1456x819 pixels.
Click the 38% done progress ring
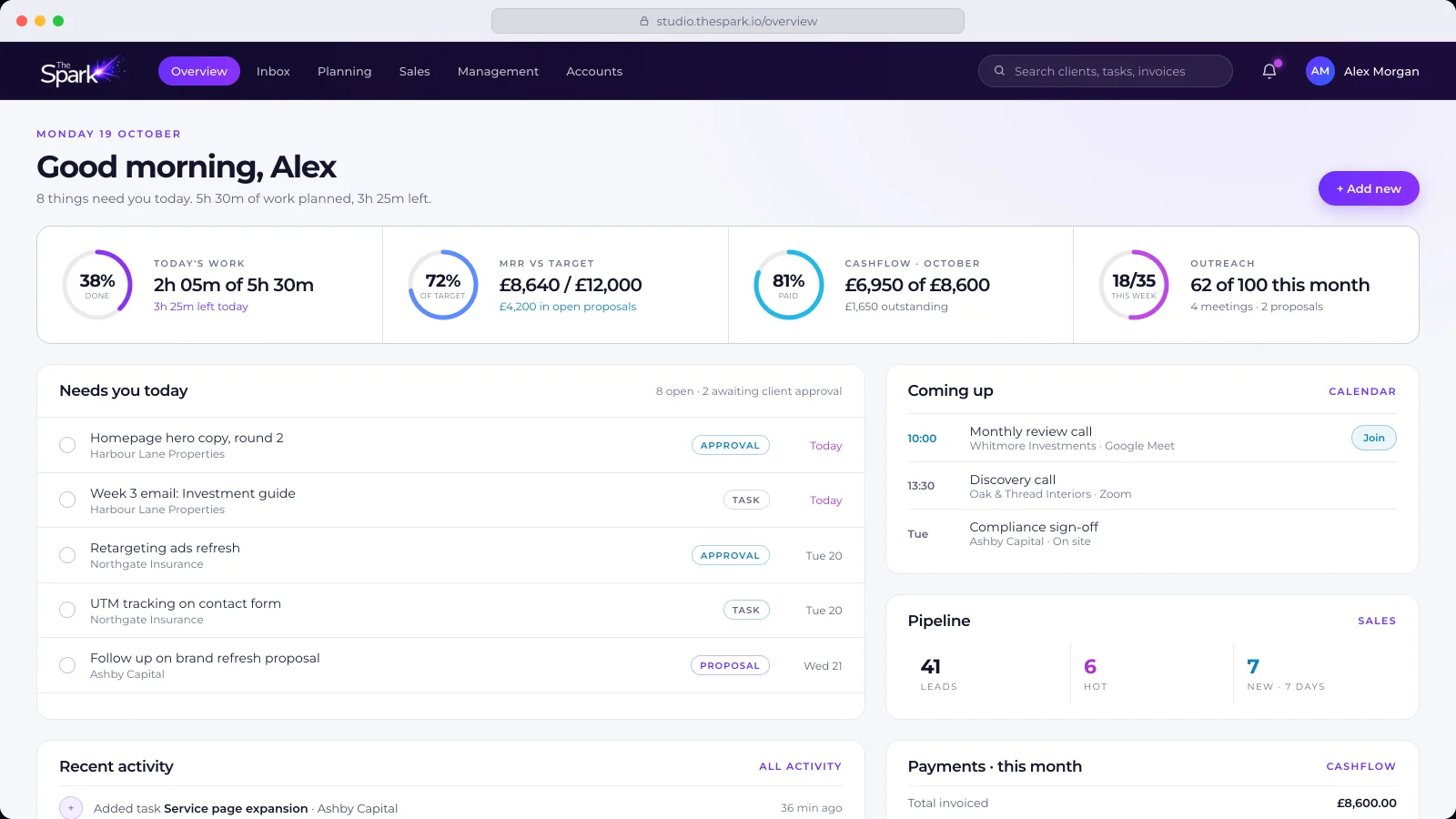[x=97, y=285]
